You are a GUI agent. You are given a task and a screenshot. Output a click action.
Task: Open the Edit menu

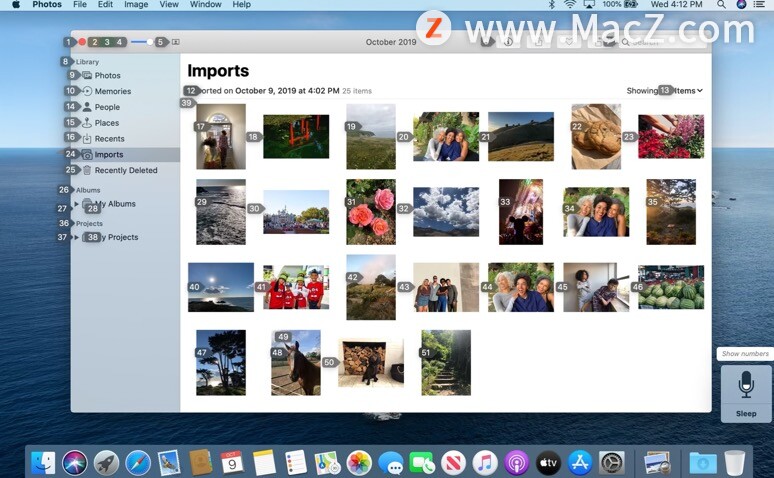pos(105,4)
